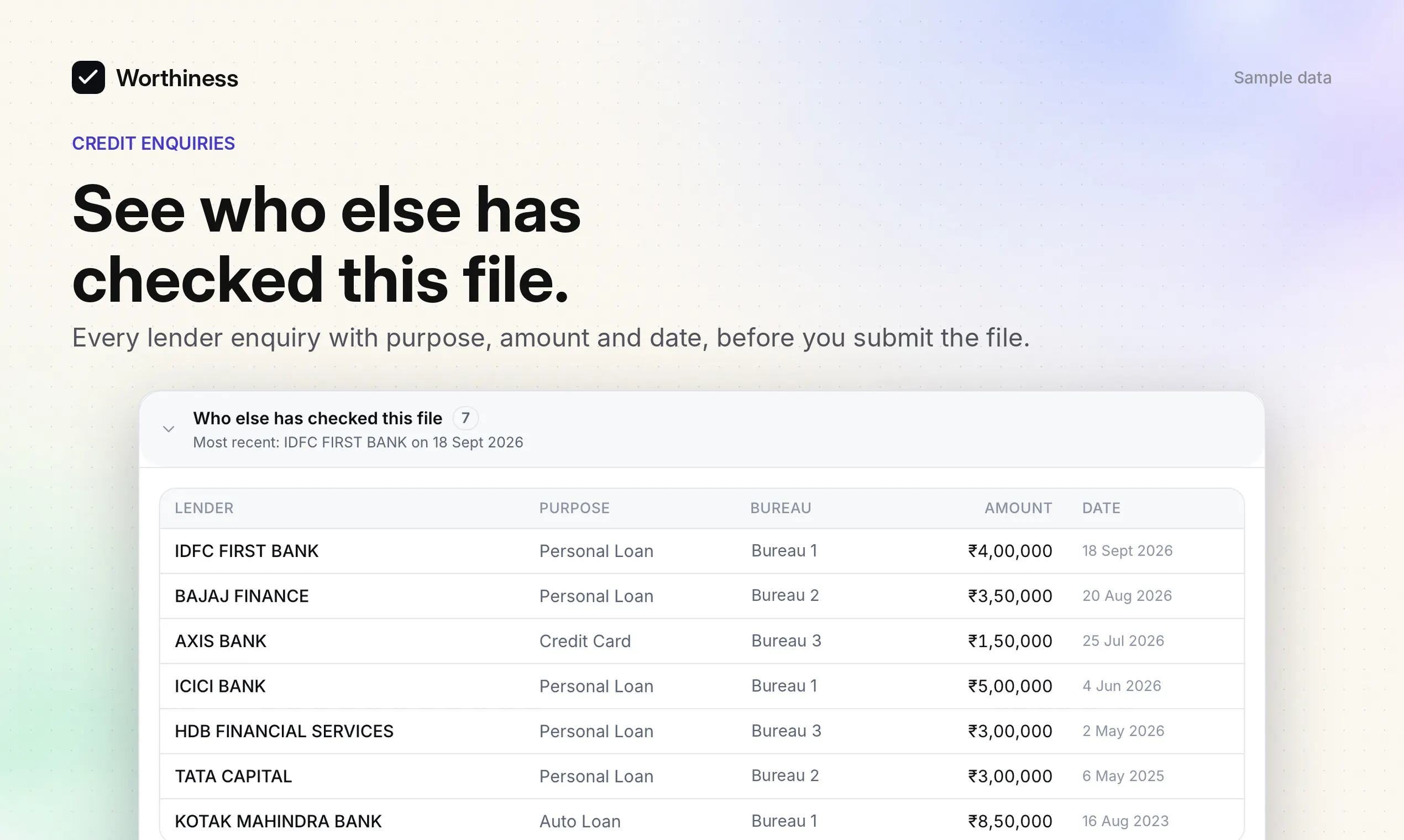The height and width of the screenshot is (840, 1404).
Task: Click the Sample data label
Action: coord(1282,77)
